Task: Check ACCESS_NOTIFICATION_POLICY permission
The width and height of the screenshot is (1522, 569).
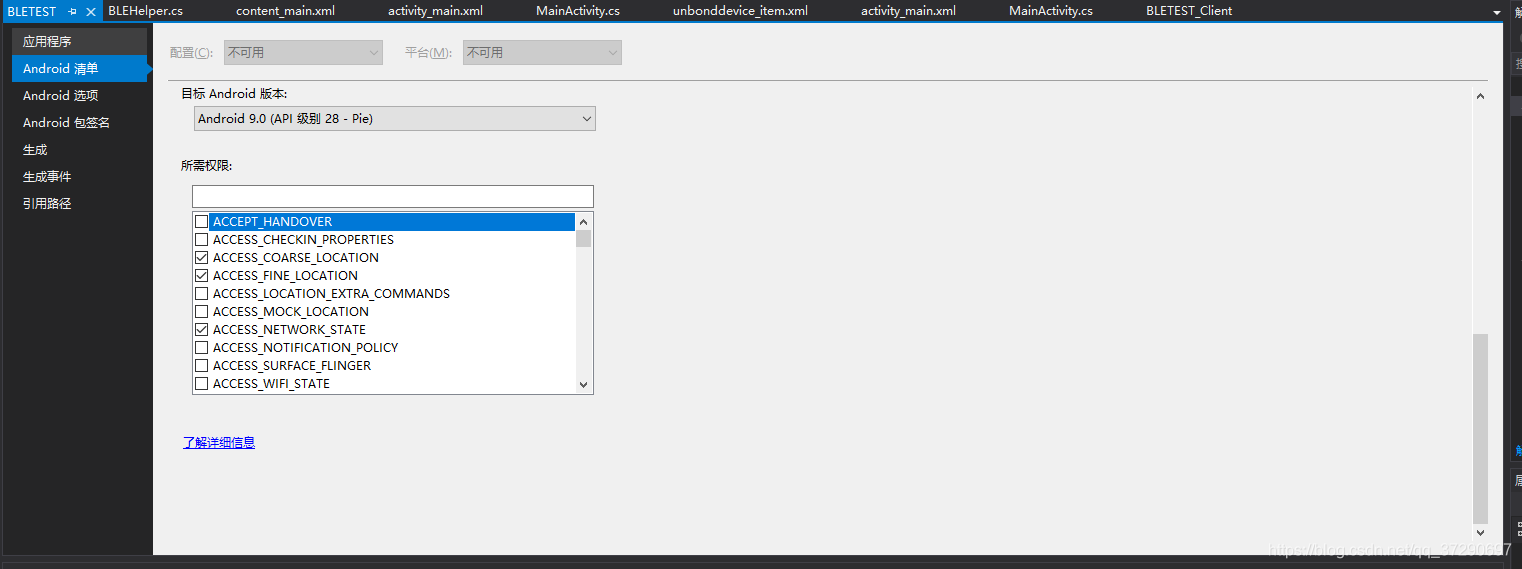Action: pyautogui.click(x=201, y=347)
